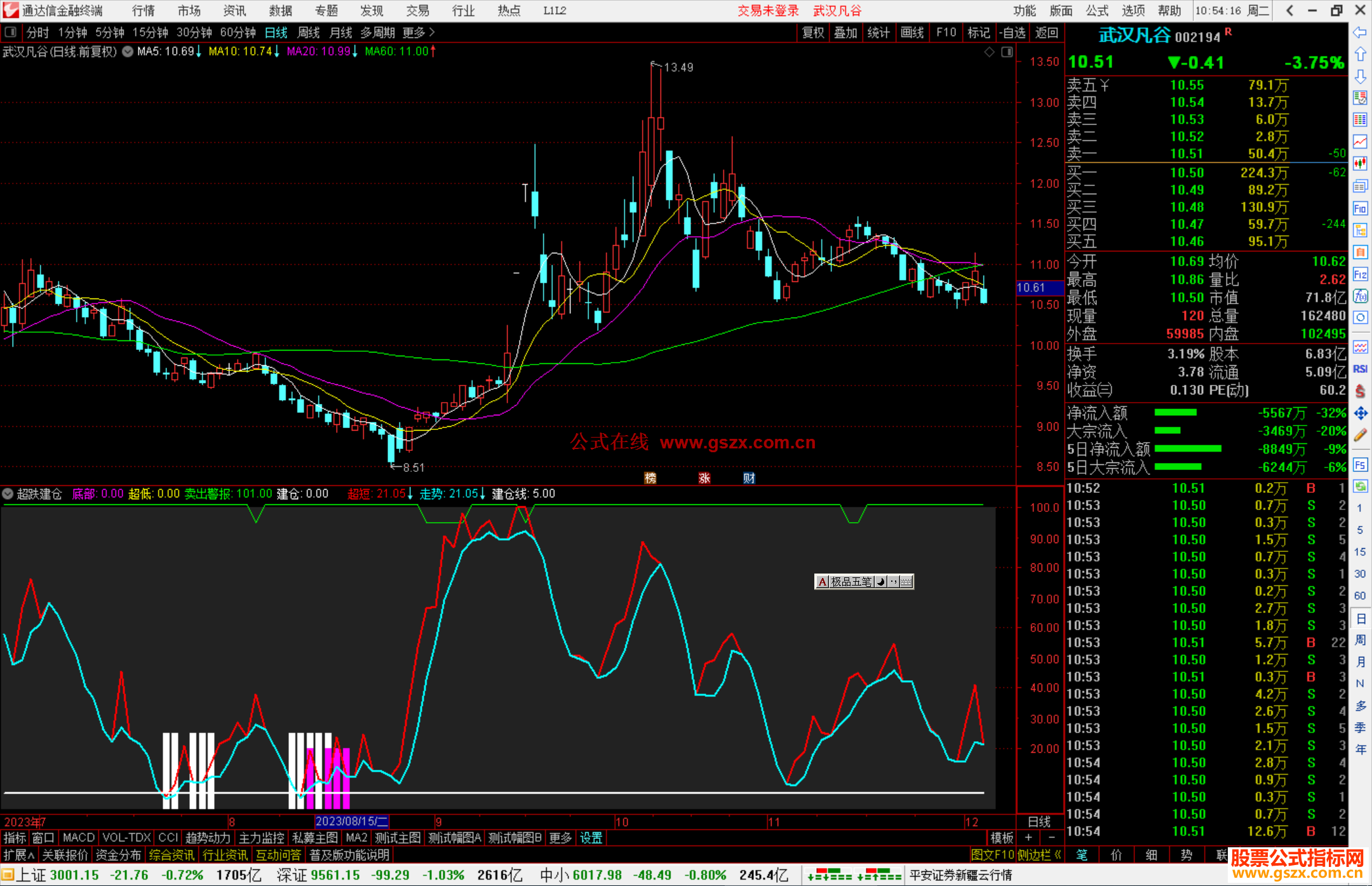Open the 超跌建仓 indicator dropdown
This screenshot has width=1372, height=886.
(x=8, y=493)
